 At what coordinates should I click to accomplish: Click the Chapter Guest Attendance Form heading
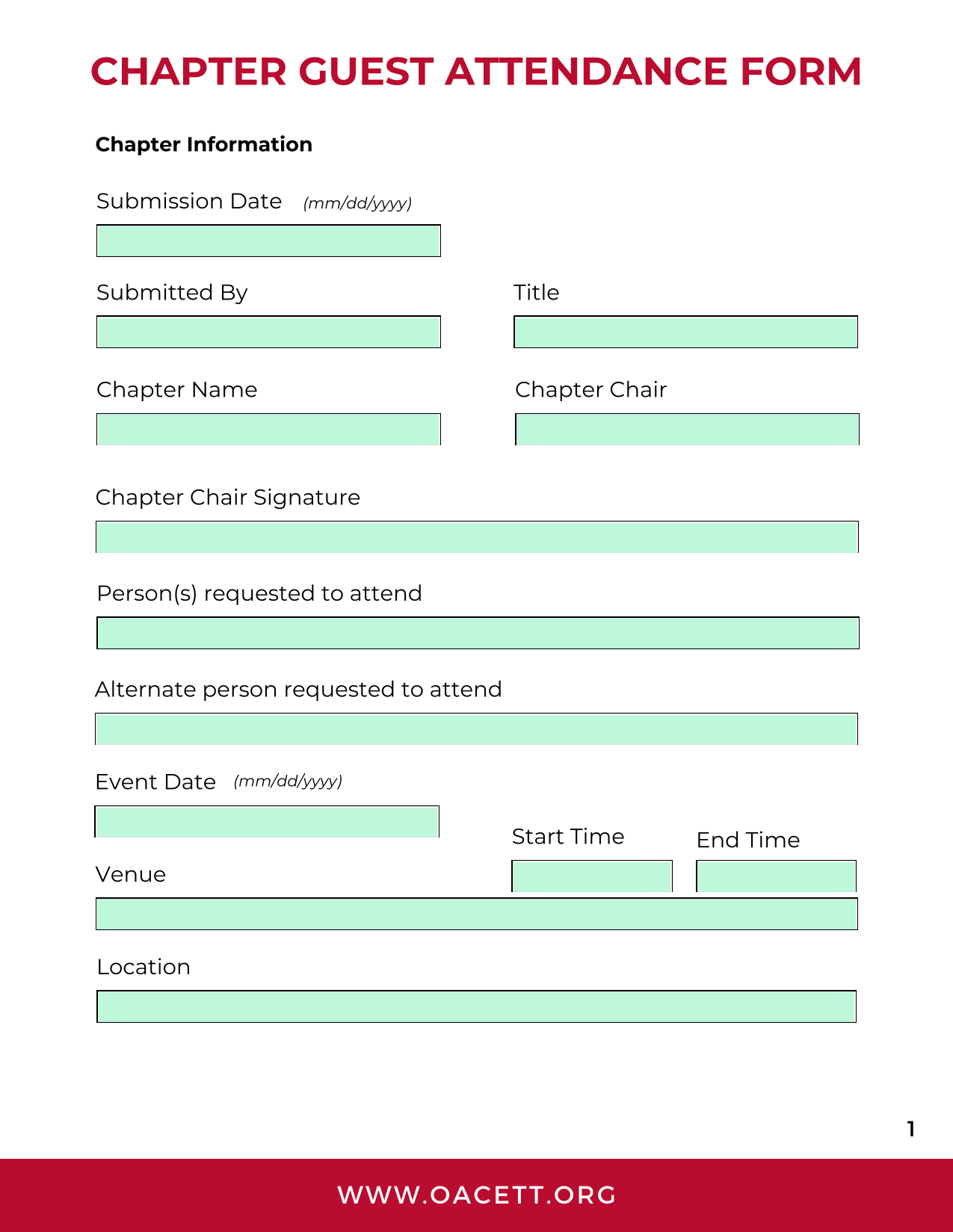pos(476,72)
